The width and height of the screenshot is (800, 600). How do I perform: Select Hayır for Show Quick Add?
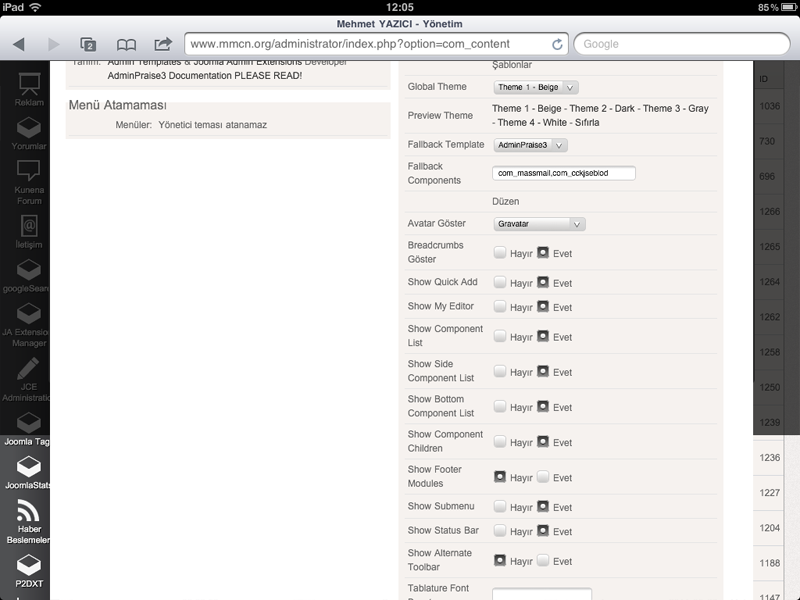tap(499, 282)
